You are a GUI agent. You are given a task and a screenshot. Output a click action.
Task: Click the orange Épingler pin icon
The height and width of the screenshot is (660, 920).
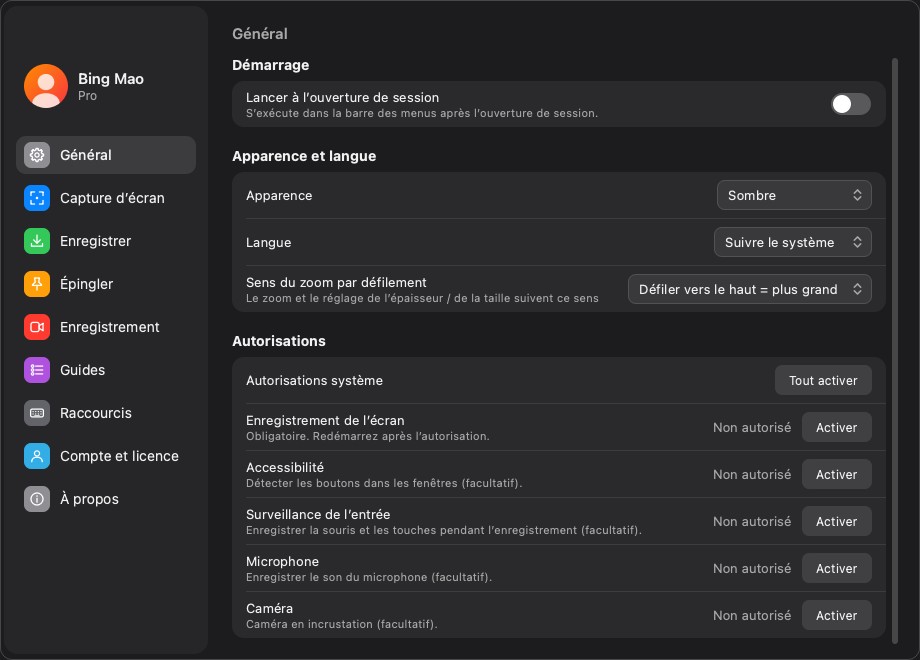(37, 284)
